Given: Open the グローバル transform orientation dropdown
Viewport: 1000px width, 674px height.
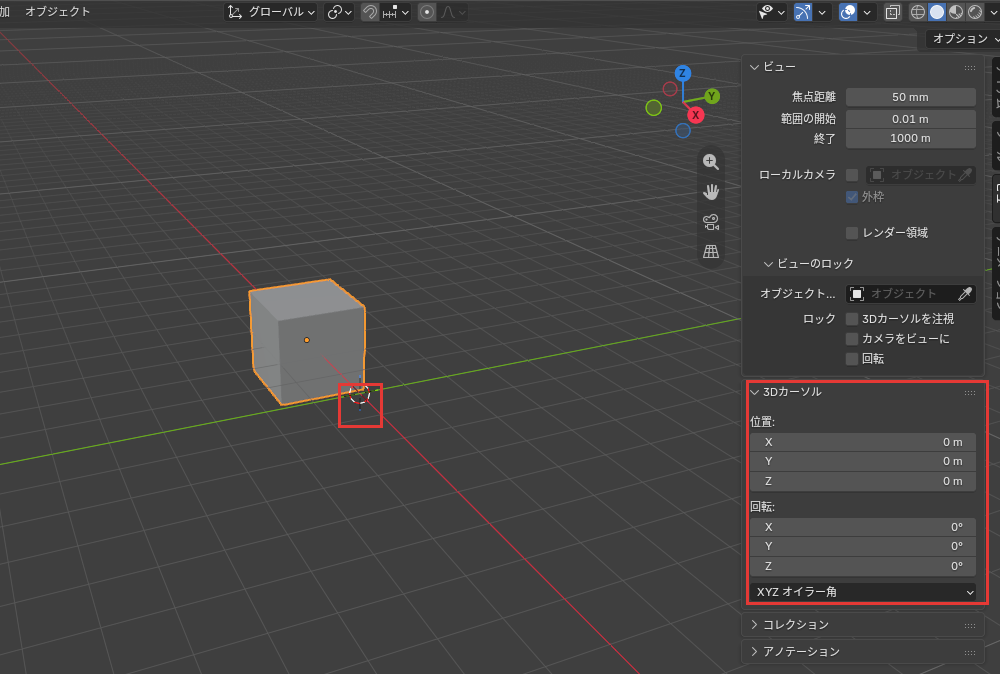Looking at the screenshot, I should click(271, 12).
